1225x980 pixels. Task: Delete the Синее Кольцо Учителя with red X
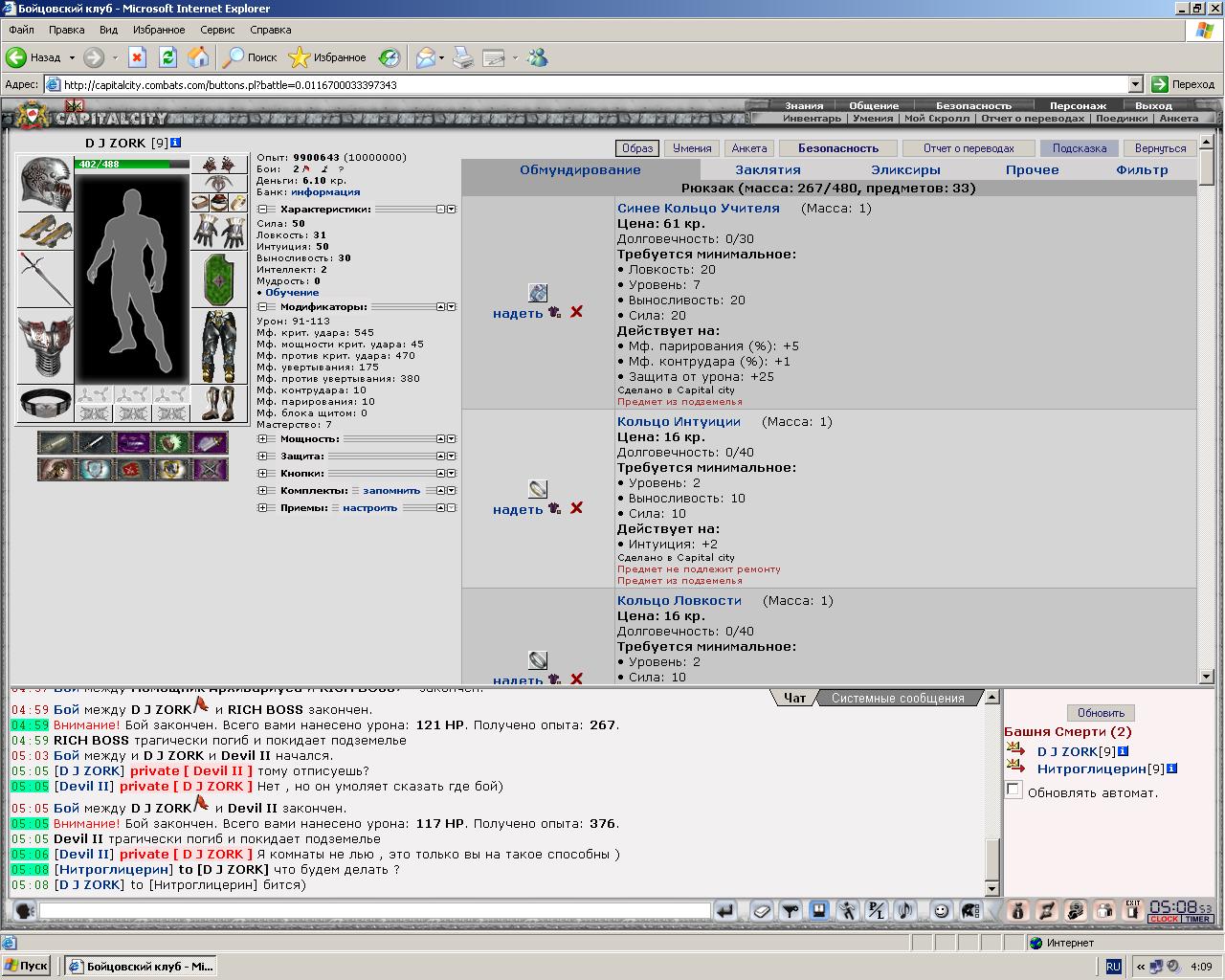pyautogui.click(x=576, y=312)
